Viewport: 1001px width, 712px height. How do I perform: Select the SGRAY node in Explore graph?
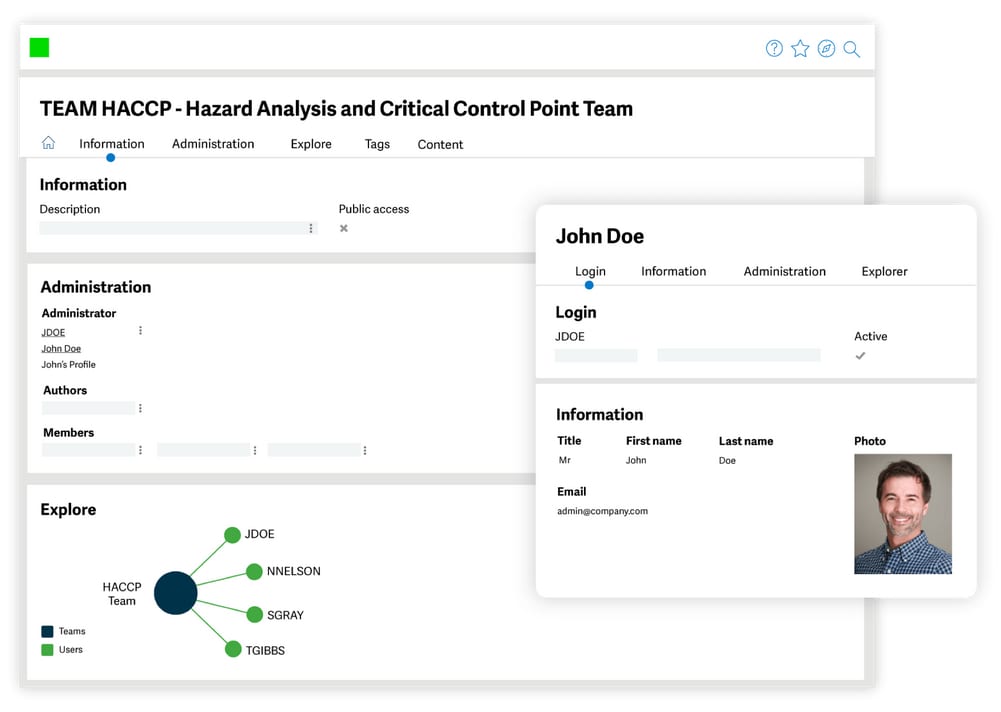[255, 615]
